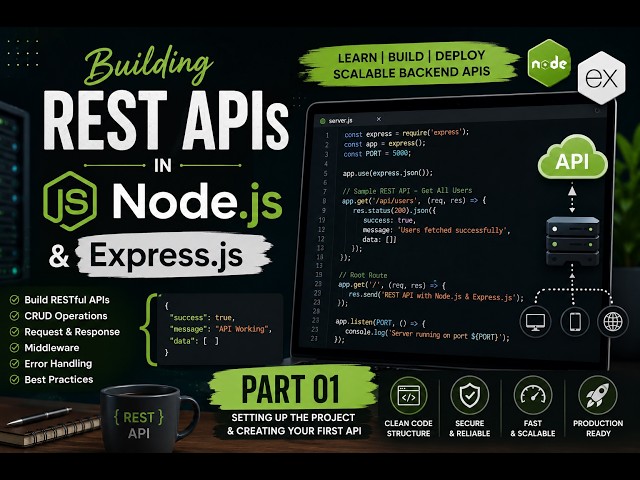Click the globe web client icon
The image size is (640, 480).
613,322
